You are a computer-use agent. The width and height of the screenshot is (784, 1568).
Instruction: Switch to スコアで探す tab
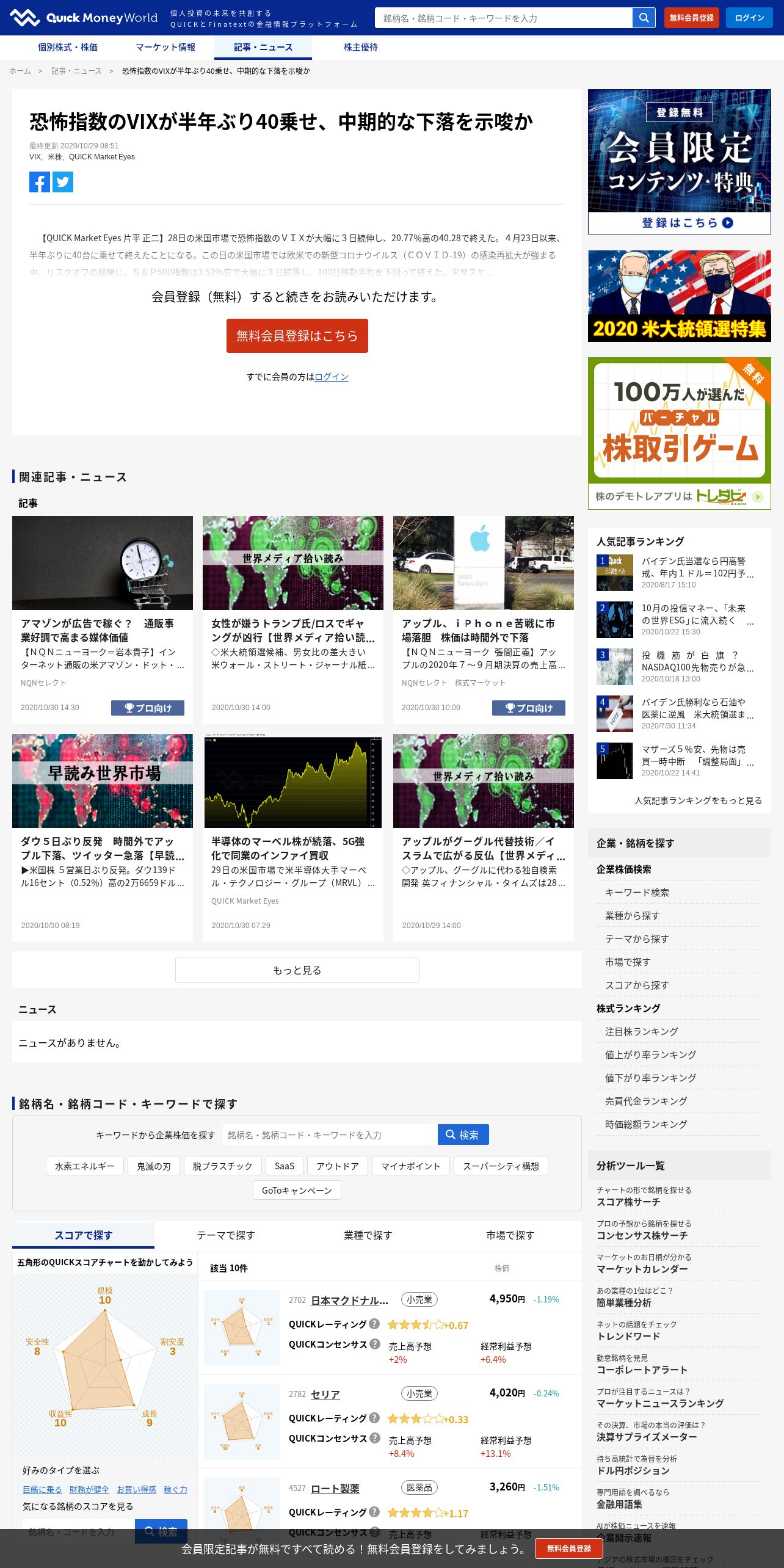[x=84, y=1235]
